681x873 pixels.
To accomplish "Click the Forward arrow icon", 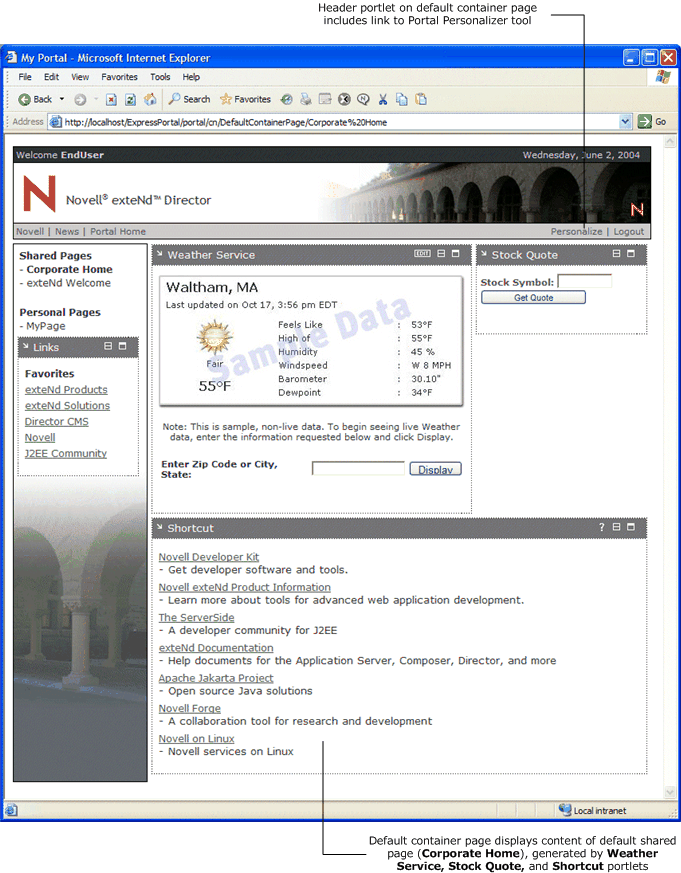I will tap(80, 100).
